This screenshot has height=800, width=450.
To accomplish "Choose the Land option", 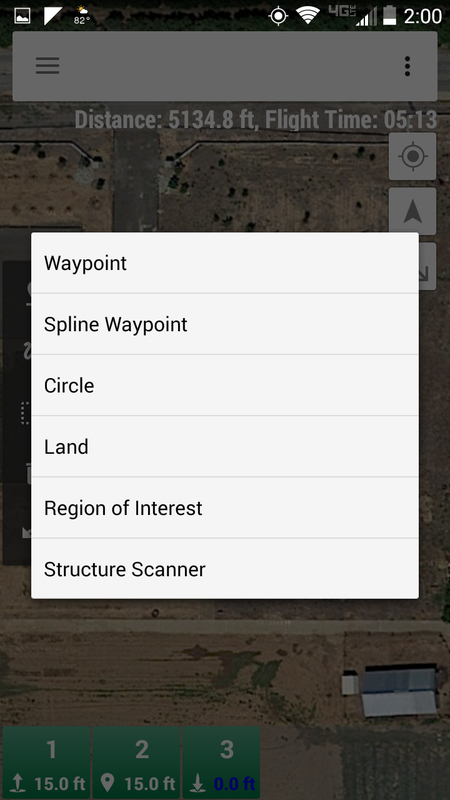I will click(x=225, y=446).
